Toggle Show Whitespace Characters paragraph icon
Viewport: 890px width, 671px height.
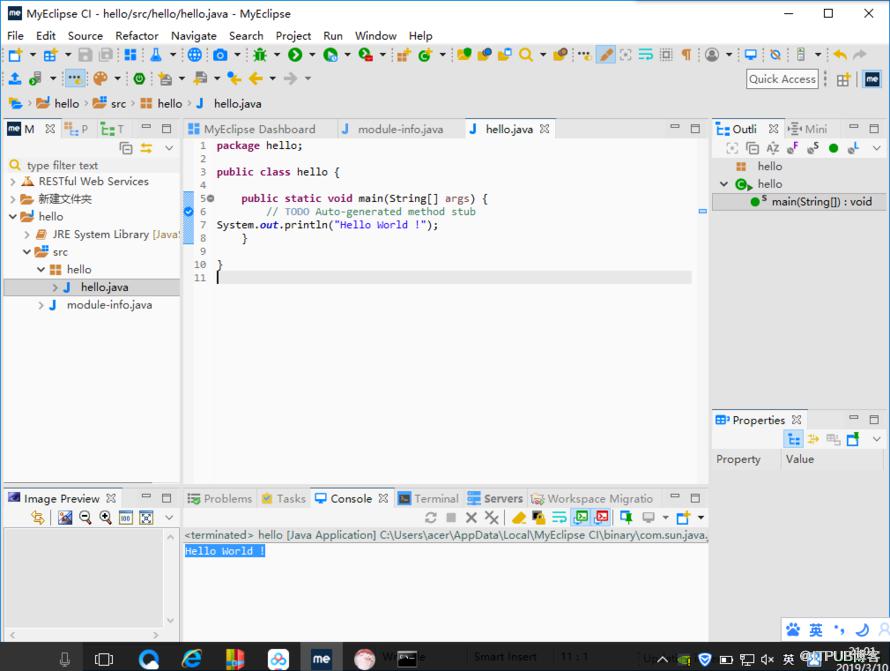click(x=686, y=54)
